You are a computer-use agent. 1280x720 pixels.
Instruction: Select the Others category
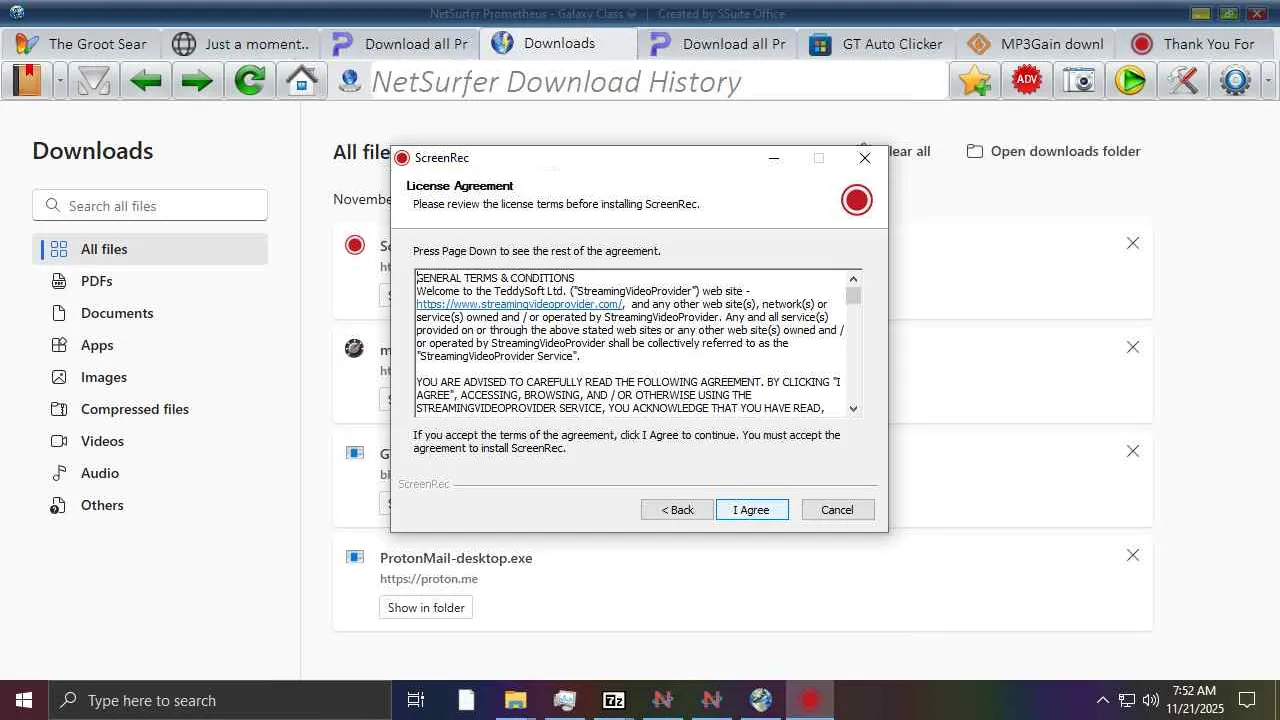point(150,505)
